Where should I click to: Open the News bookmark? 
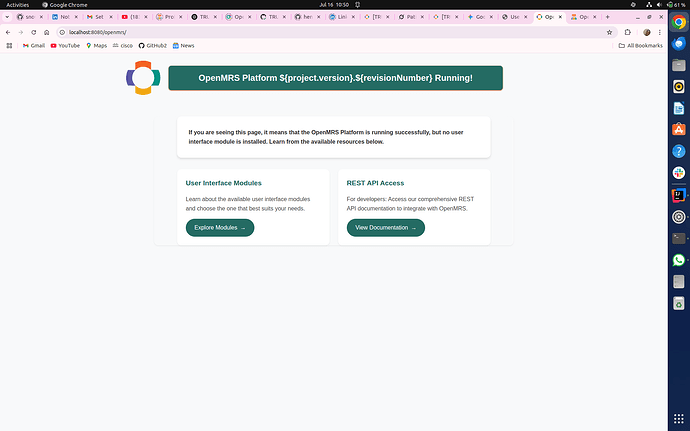tap(184, 45)
